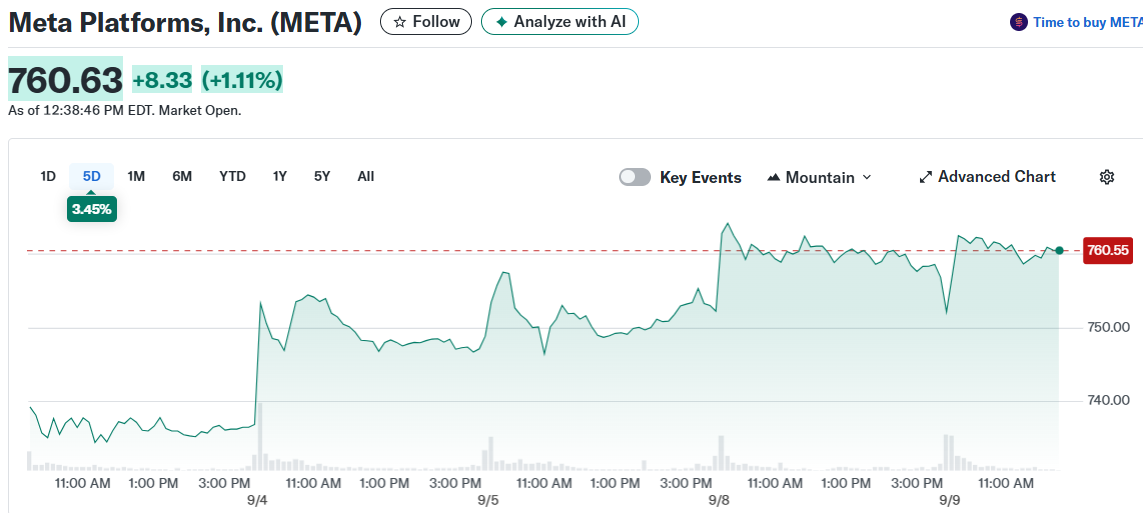Click the 9/8 date label
The height and width of the screenshot is (513, 1143).
click(719, 501)
